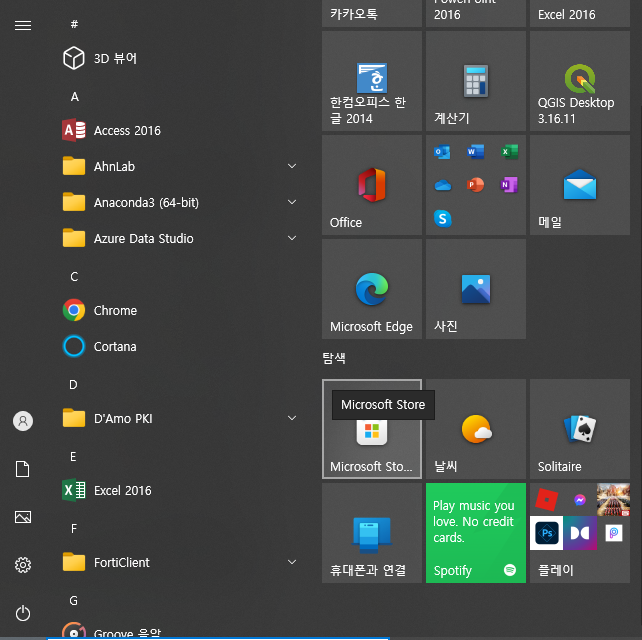Open Cortana from the app list
Image resolution: width=642 pixels, height=640 pixels.
pyautogui.click(x=178, y=346)
